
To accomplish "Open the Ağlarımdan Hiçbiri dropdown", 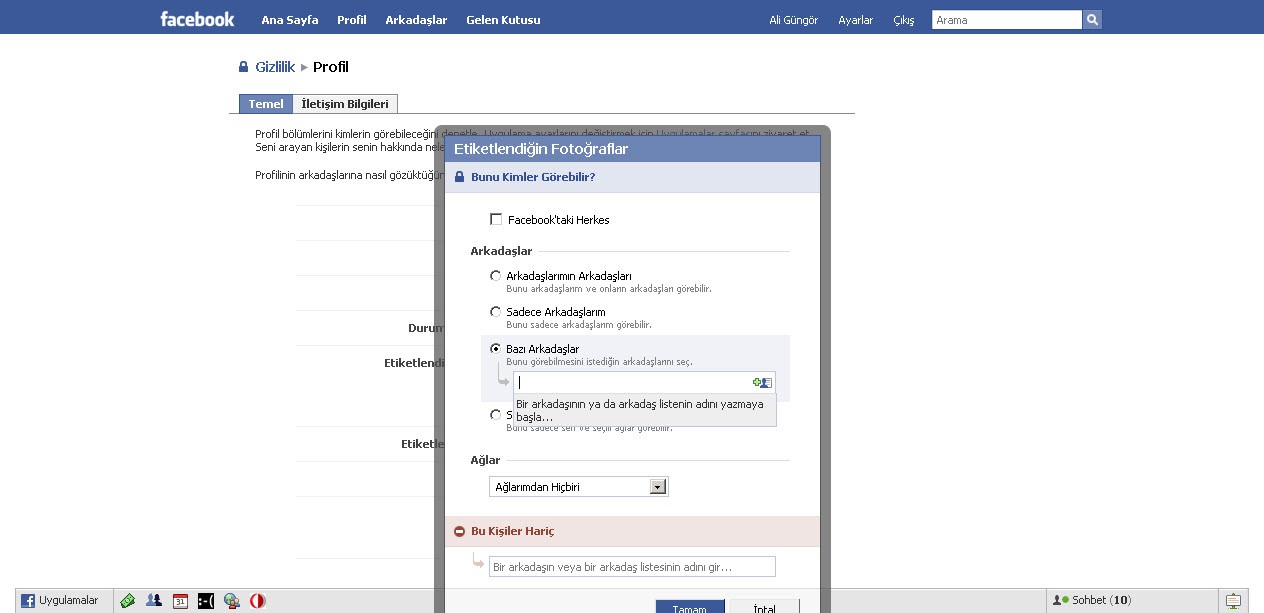I will click(580, 487).
